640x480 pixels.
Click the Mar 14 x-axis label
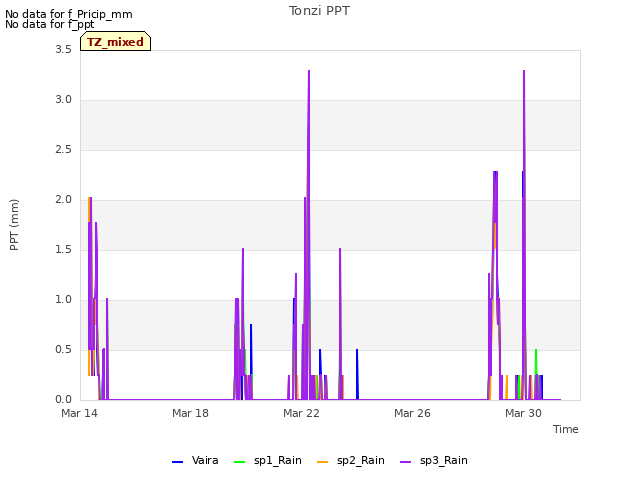(79, 413)
